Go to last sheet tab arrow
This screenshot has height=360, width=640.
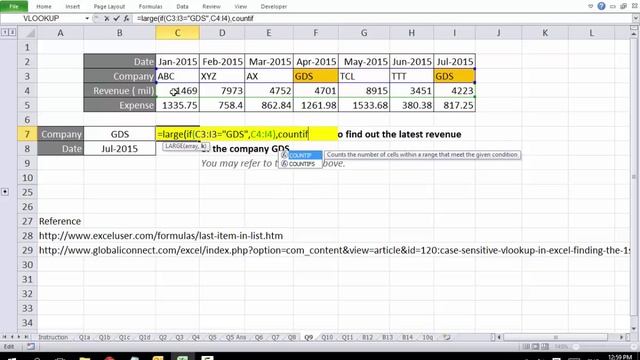tap(26, 337)
